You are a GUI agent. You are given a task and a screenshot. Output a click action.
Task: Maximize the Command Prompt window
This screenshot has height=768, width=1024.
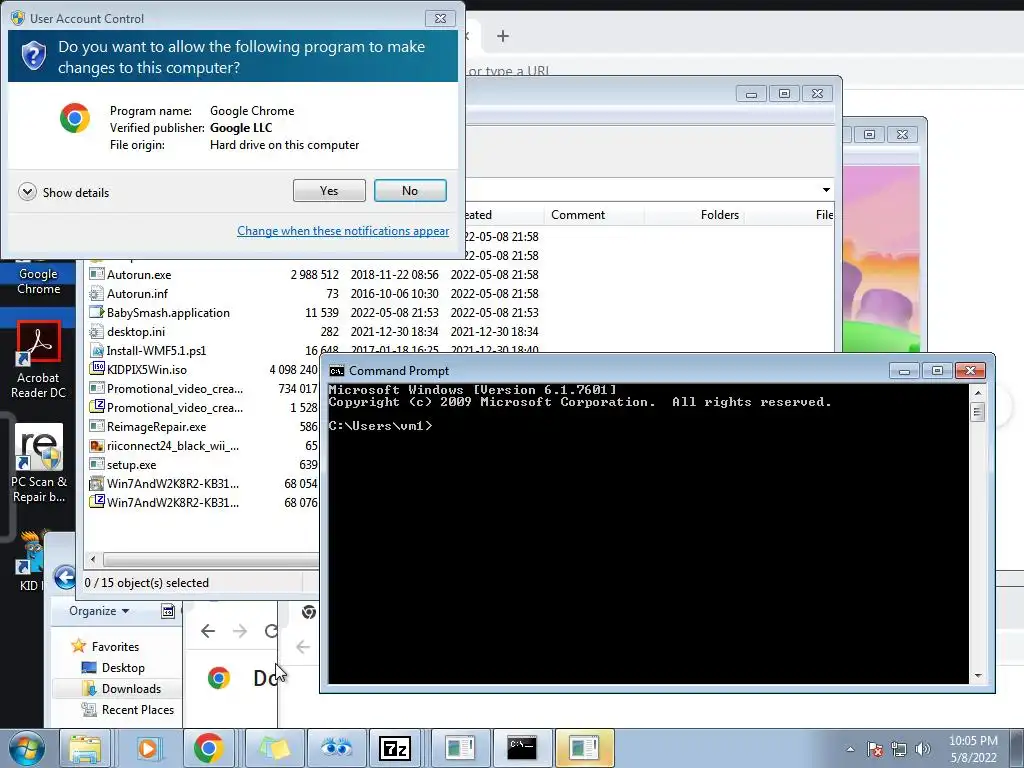click(x=937, y=371)
